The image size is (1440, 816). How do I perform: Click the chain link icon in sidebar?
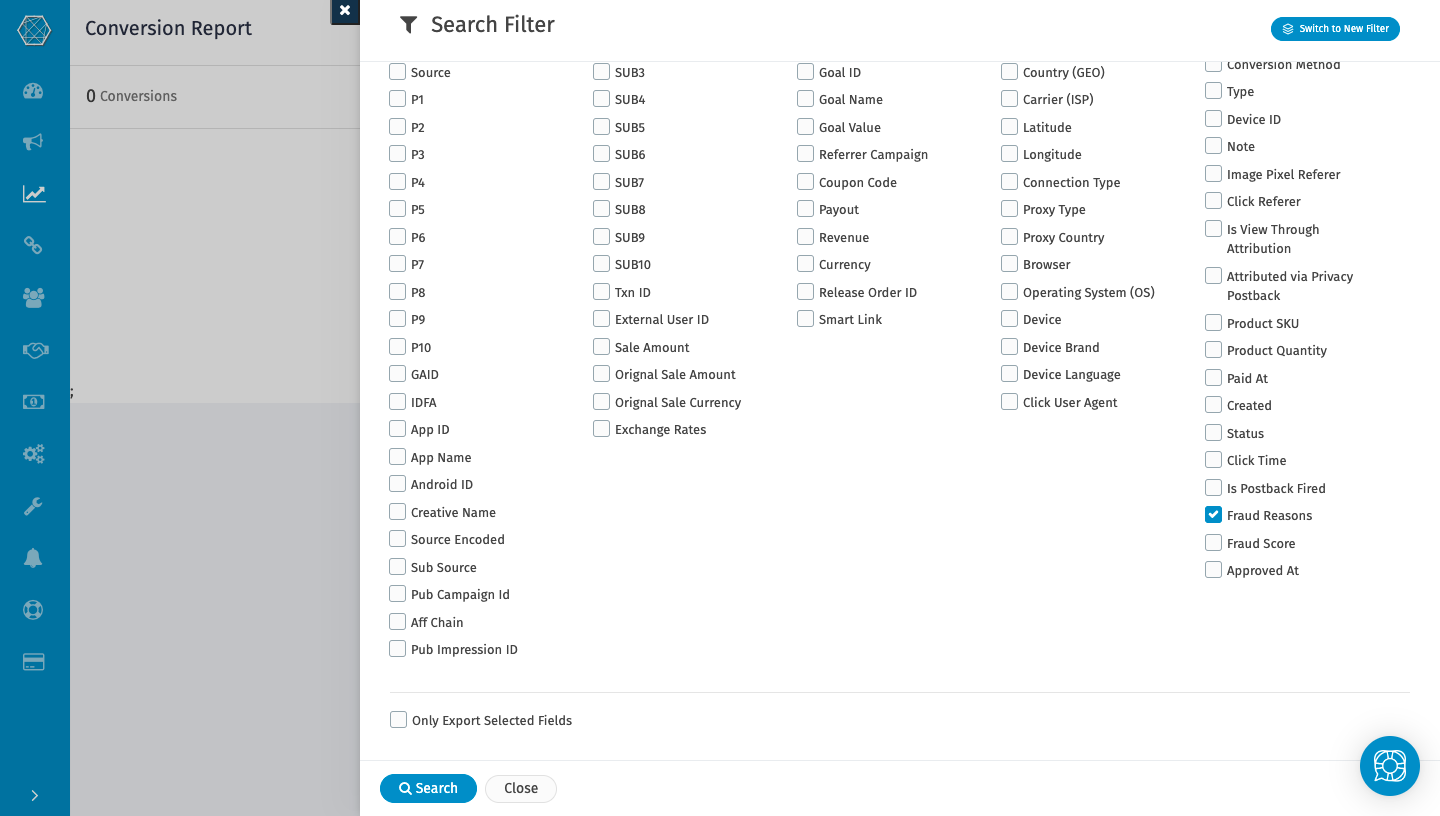(33, 245)
